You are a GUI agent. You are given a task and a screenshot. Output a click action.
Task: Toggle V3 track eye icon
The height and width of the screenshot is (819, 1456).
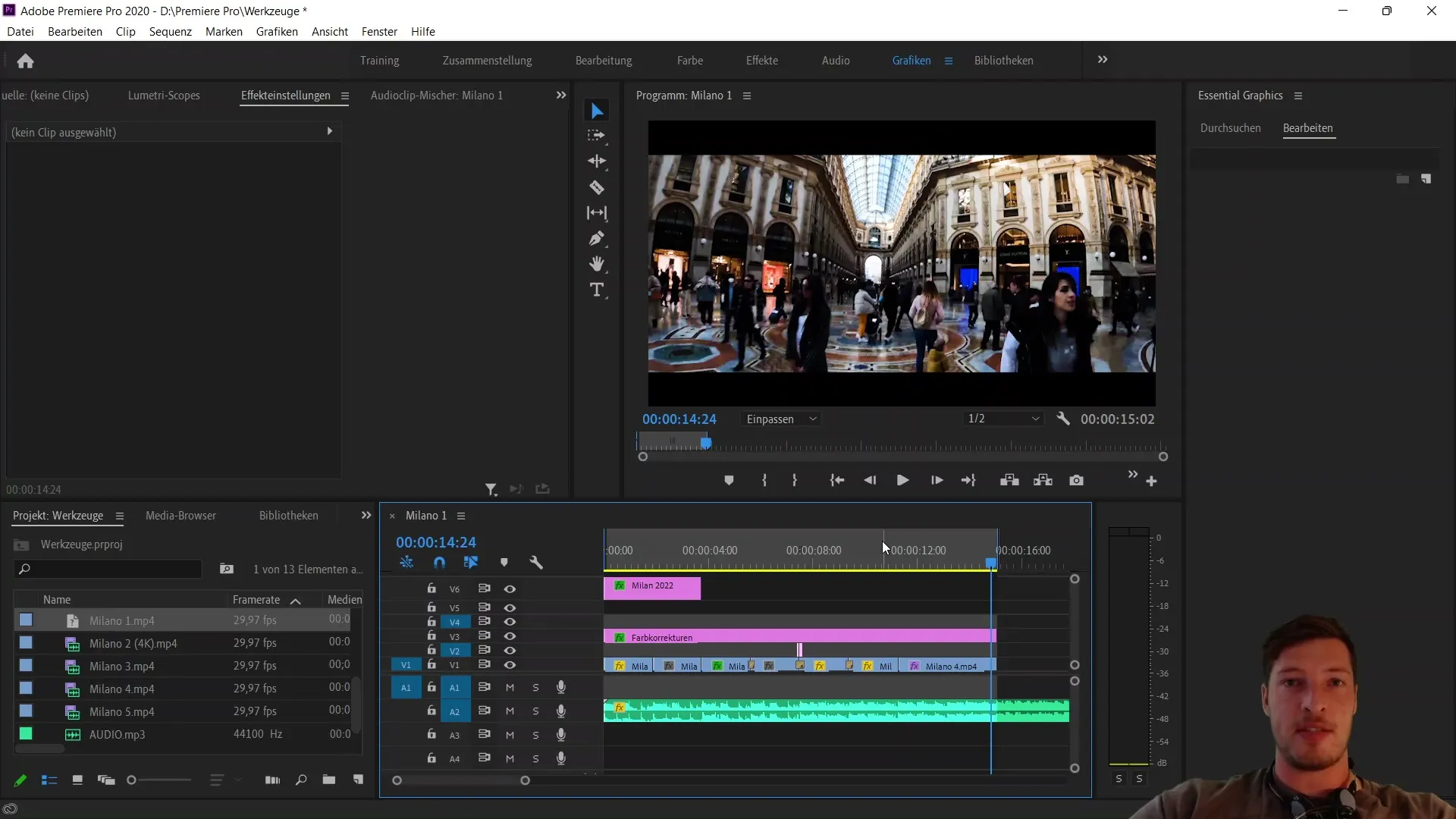510,636
